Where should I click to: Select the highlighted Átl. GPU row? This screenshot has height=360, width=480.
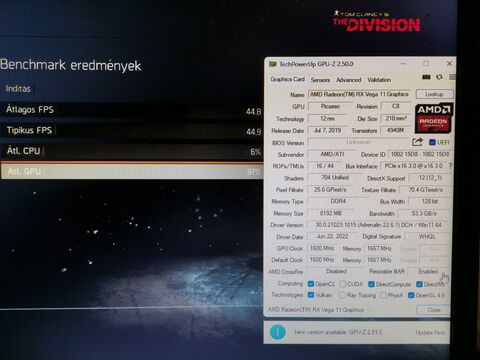[132, 171]
